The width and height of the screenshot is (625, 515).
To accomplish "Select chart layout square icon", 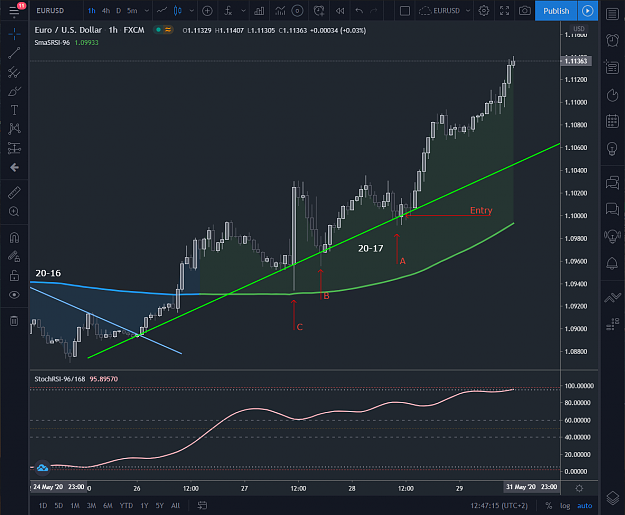I will (405, 11).
